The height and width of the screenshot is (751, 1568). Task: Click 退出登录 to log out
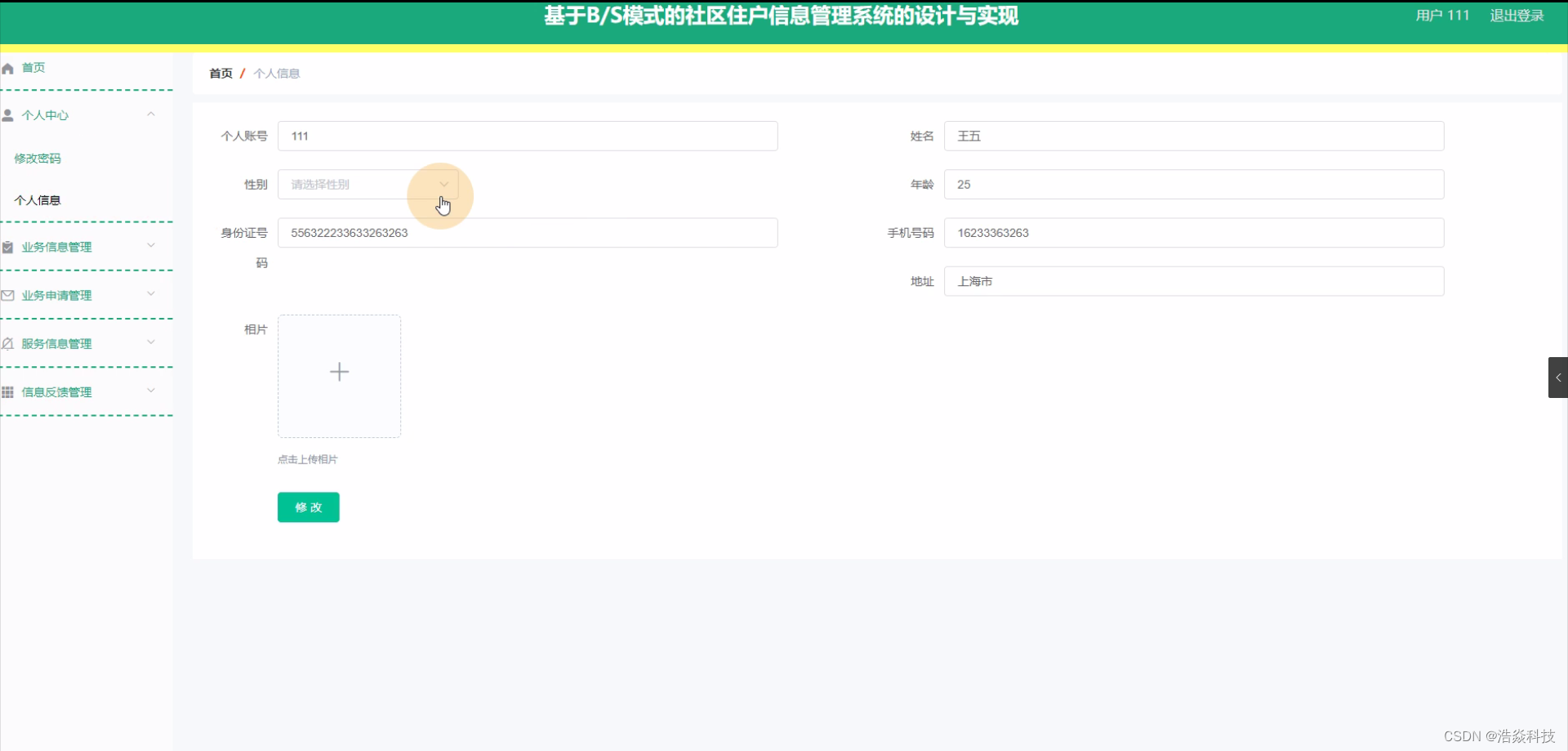pos(1517,15)
